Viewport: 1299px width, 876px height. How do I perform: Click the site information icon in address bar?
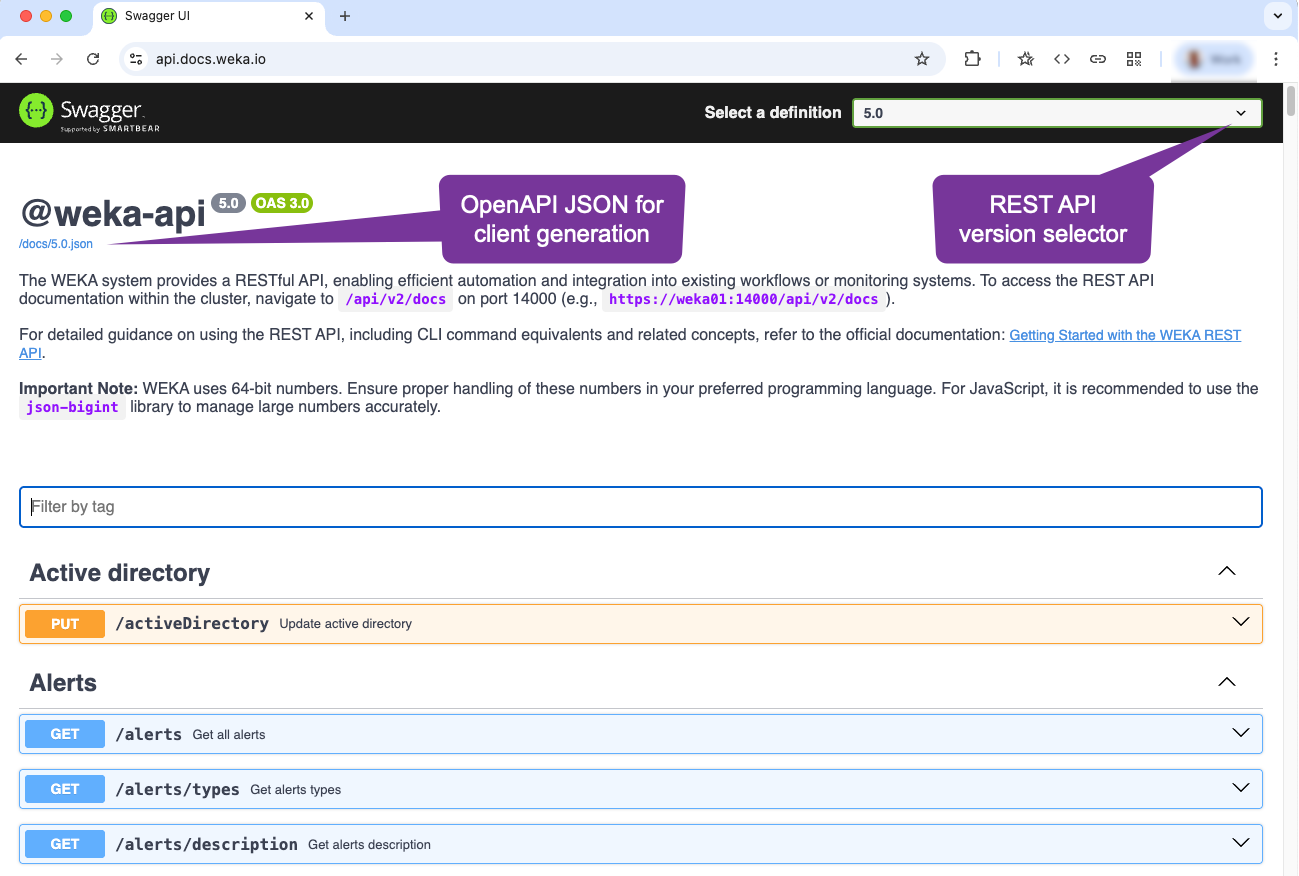tap(137, 59)
